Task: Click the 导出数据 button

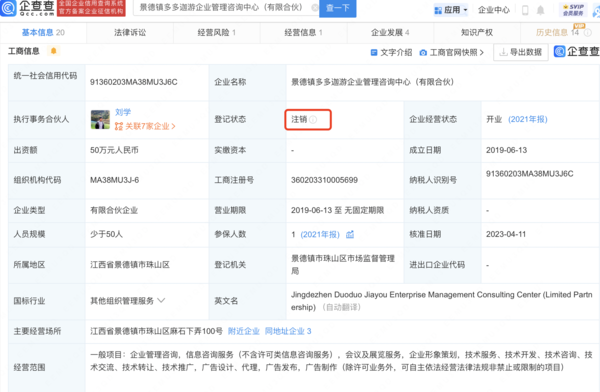Action: [x=521, y=52]
